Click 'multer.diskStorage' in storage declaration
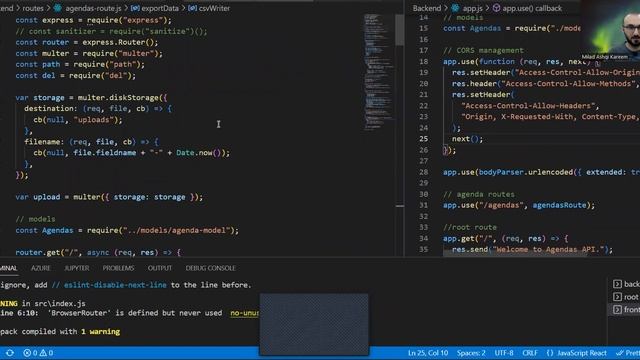The height and width of the screenshot is (360, 640). [118, 98]
